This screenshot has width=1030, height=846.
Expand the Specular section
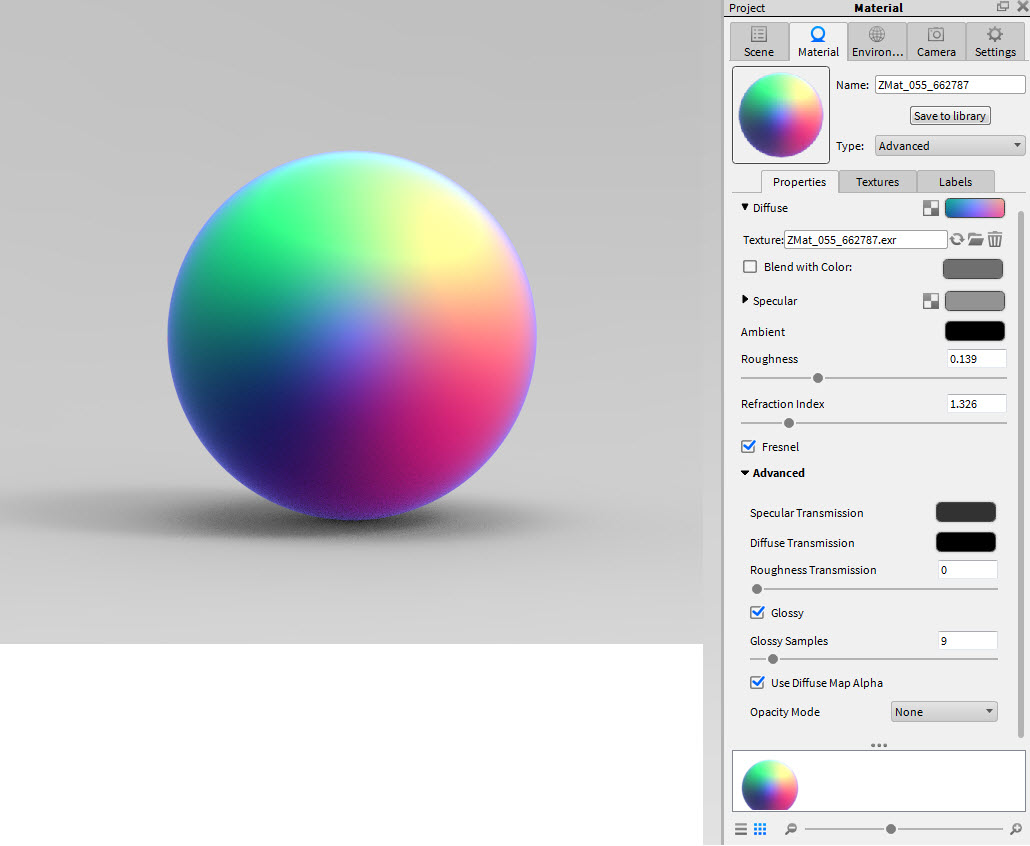pyautogui.click(x=745, y=300)
